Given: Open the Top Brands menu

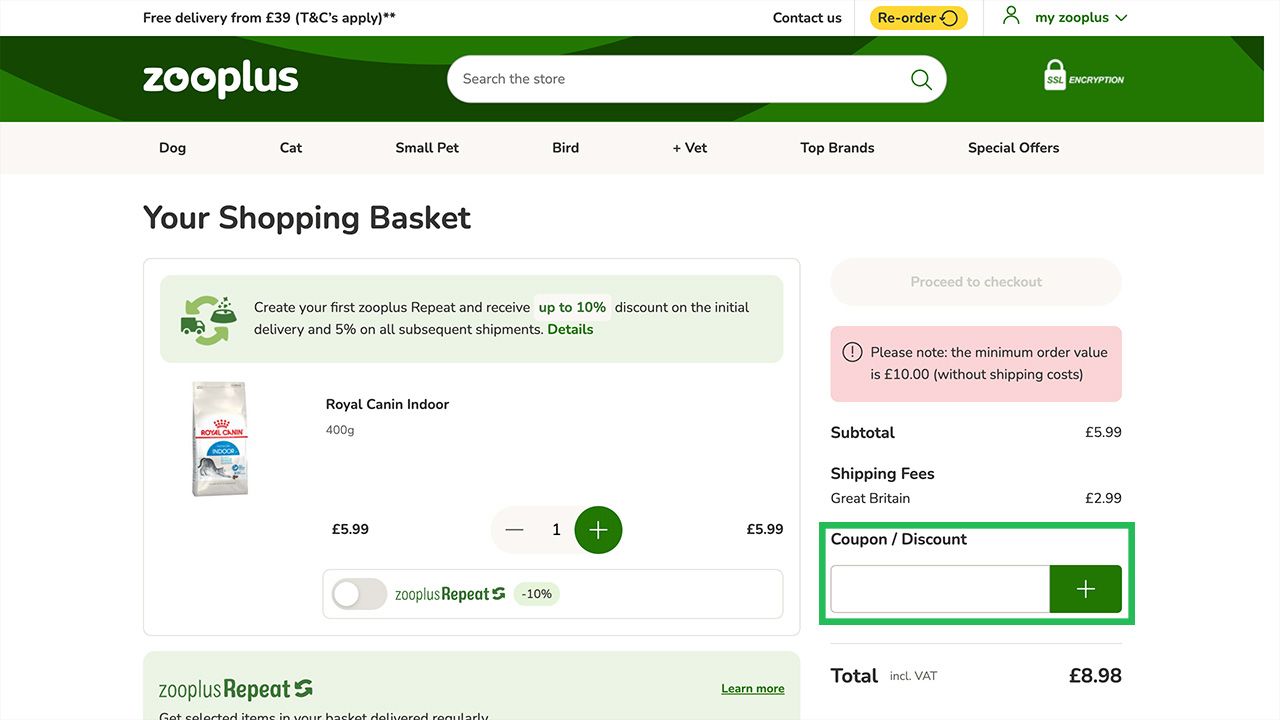Looking at the screenshot, I should [x=837, y=147].
